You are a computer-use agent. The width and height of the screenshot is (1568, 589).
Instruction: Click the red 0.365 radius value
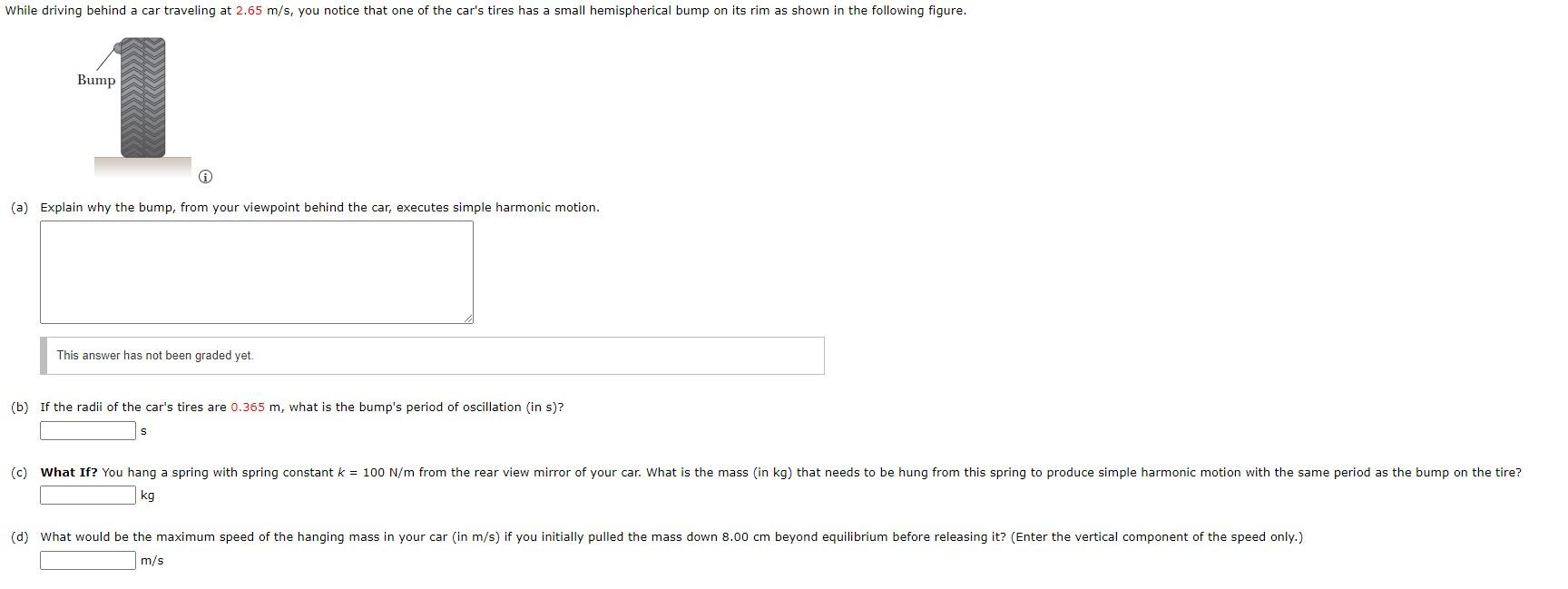(248, 407)
